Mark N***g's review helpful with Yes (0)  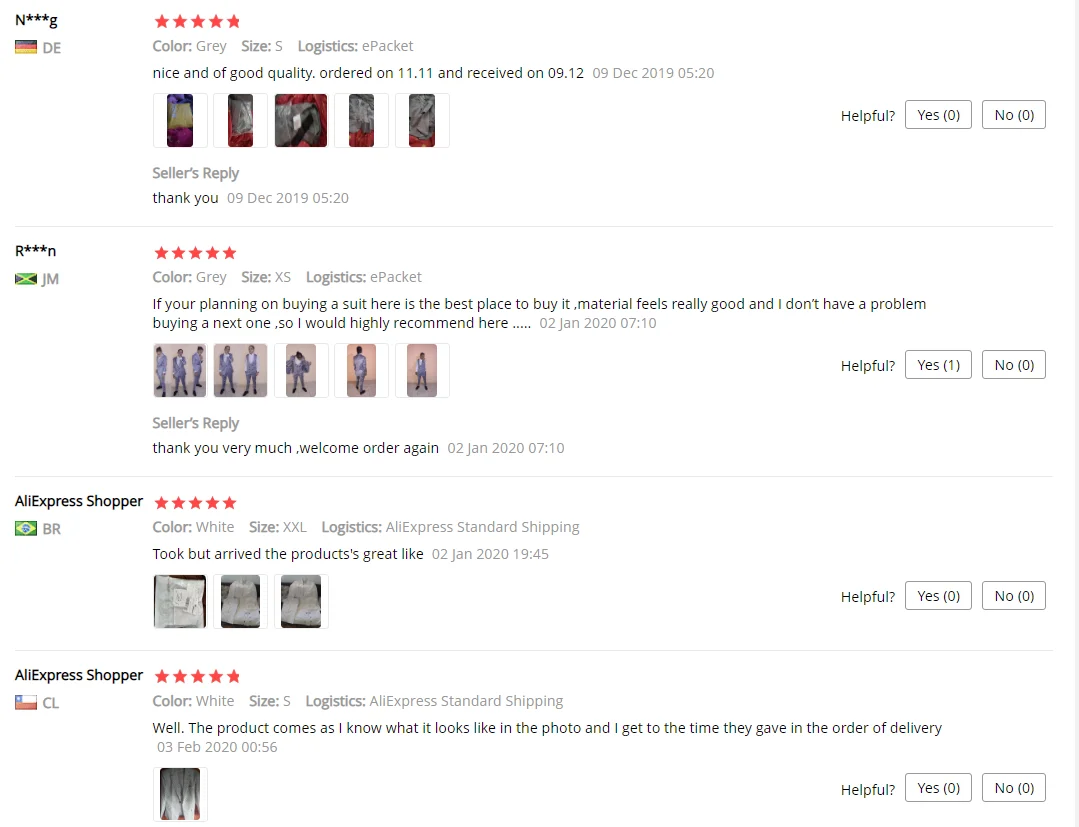[x=938, y=115]
